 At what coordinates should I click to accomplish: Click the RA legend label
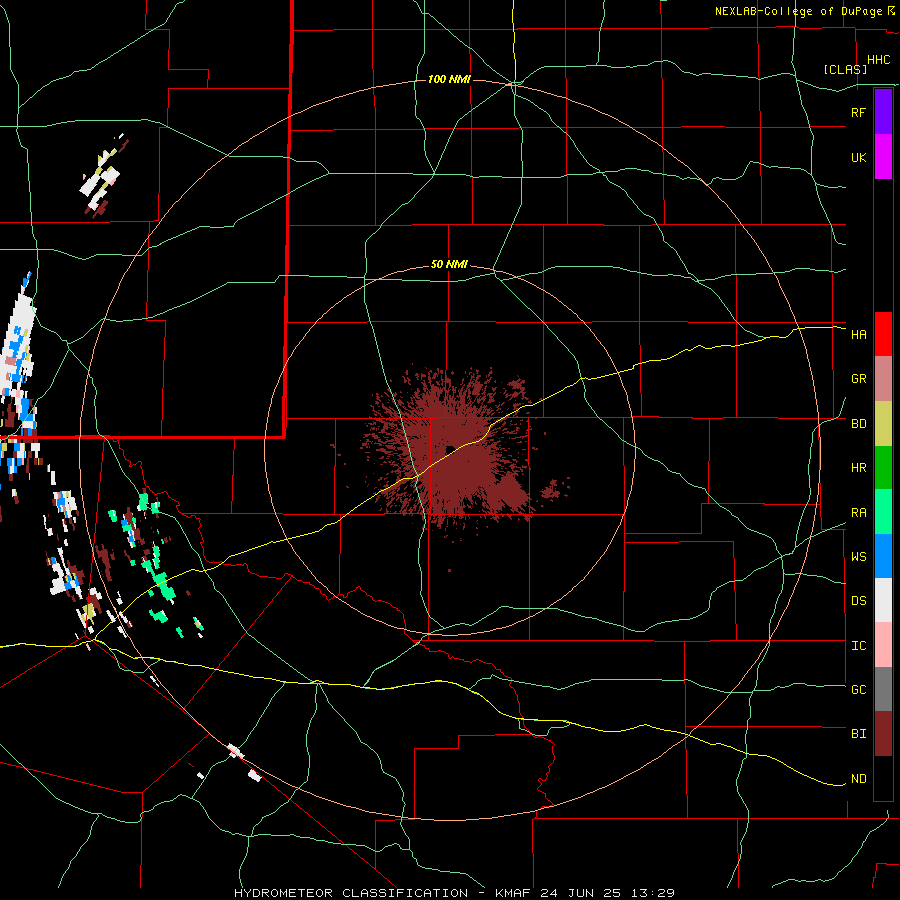pos(858,513)
